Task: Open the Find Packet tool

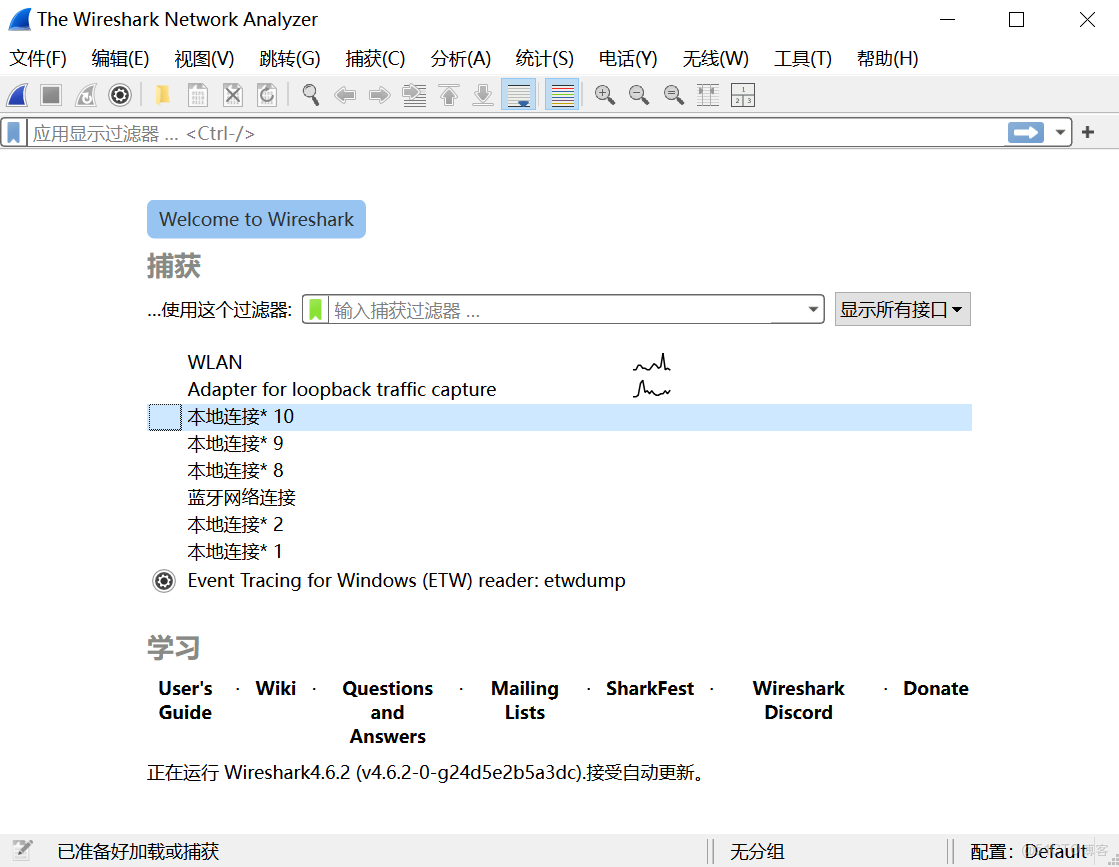Action: coord(310,95)
